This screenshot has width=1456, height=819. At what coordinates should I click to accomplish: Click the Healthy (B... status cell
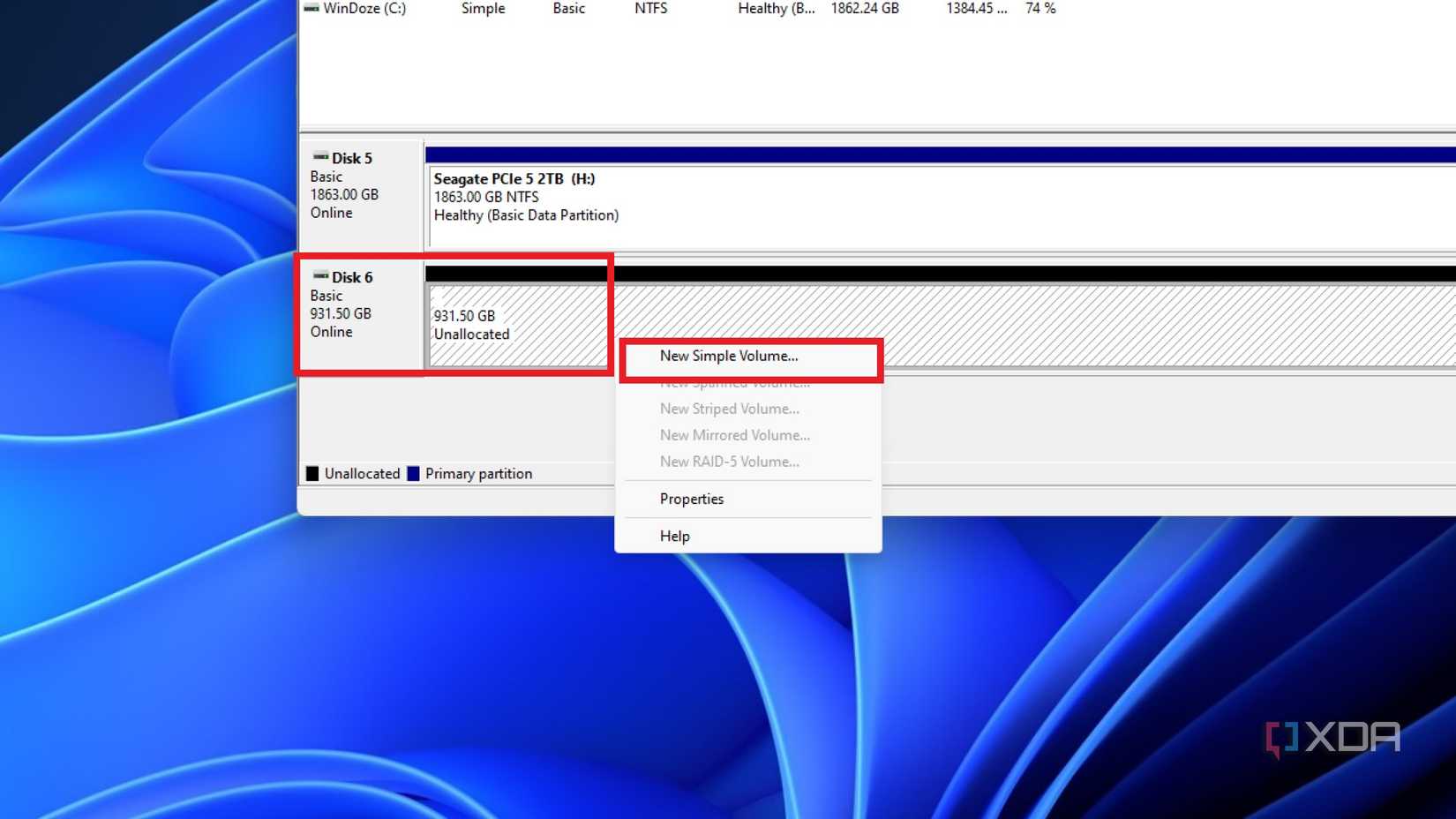pos(777,8)
